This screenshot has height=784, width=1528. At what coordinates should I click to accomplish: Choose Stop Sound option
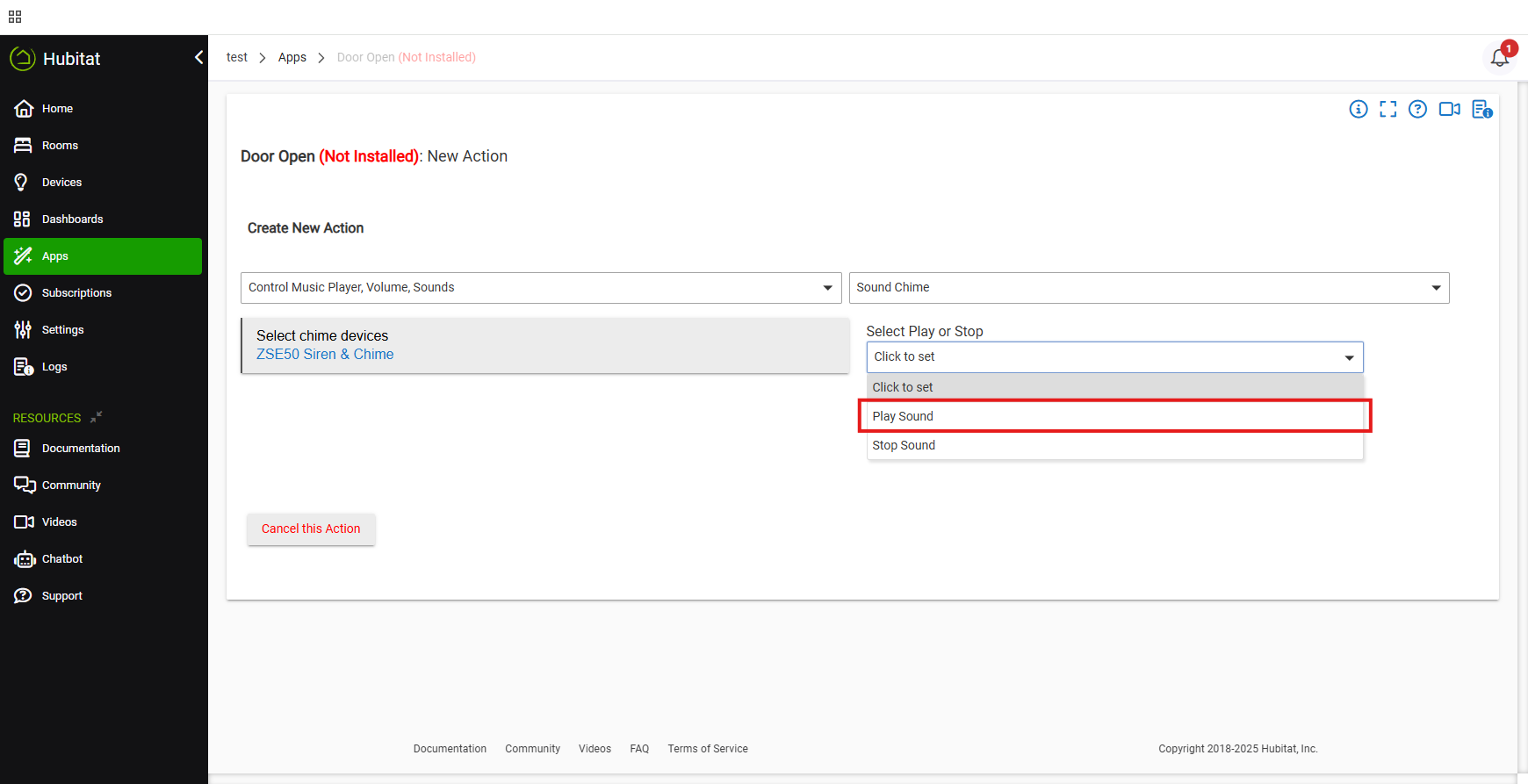[x=1114, y=445]
